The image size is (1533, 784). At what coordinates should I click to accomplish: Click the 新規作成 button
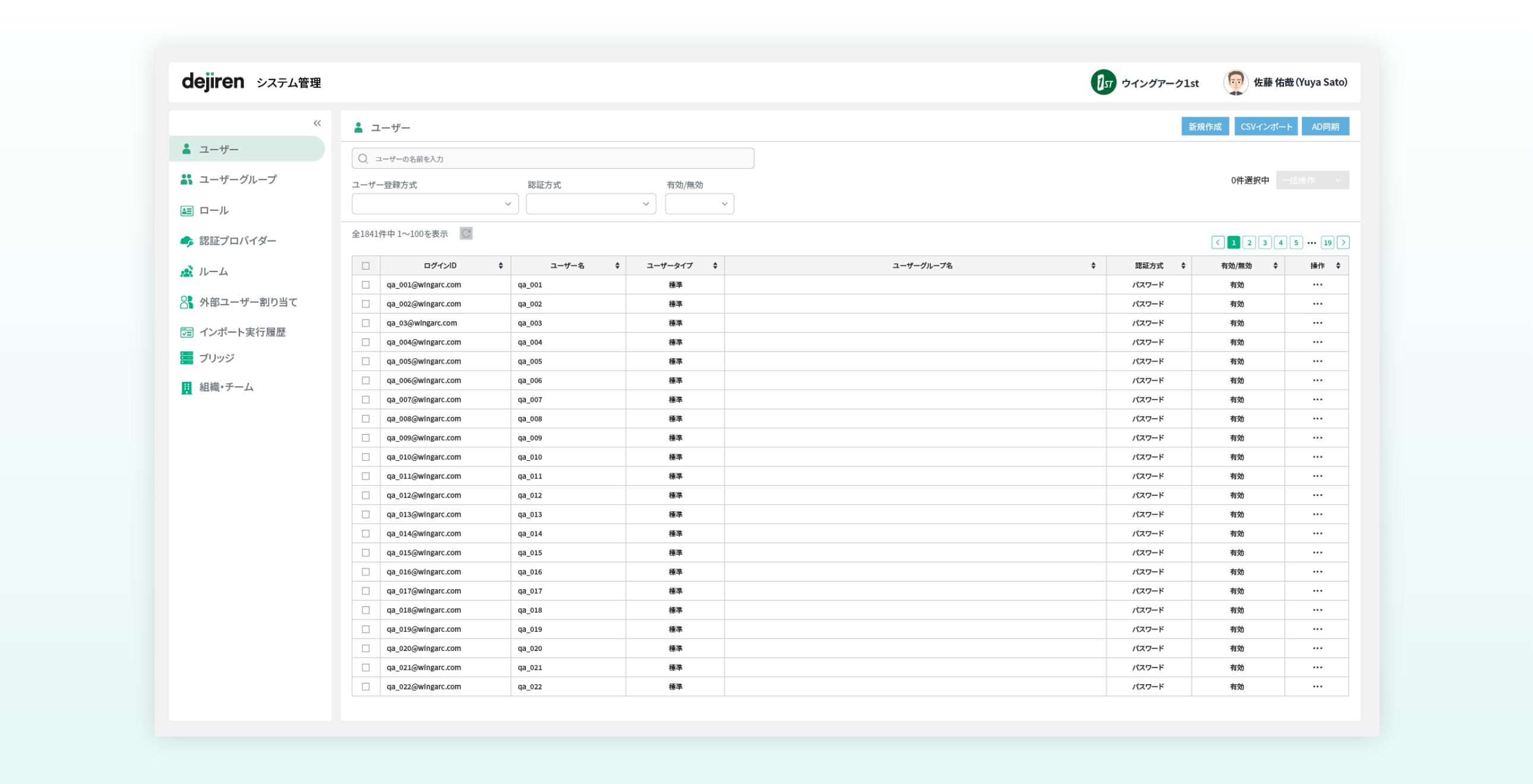pyautogui.click(x=1204, y=127)
